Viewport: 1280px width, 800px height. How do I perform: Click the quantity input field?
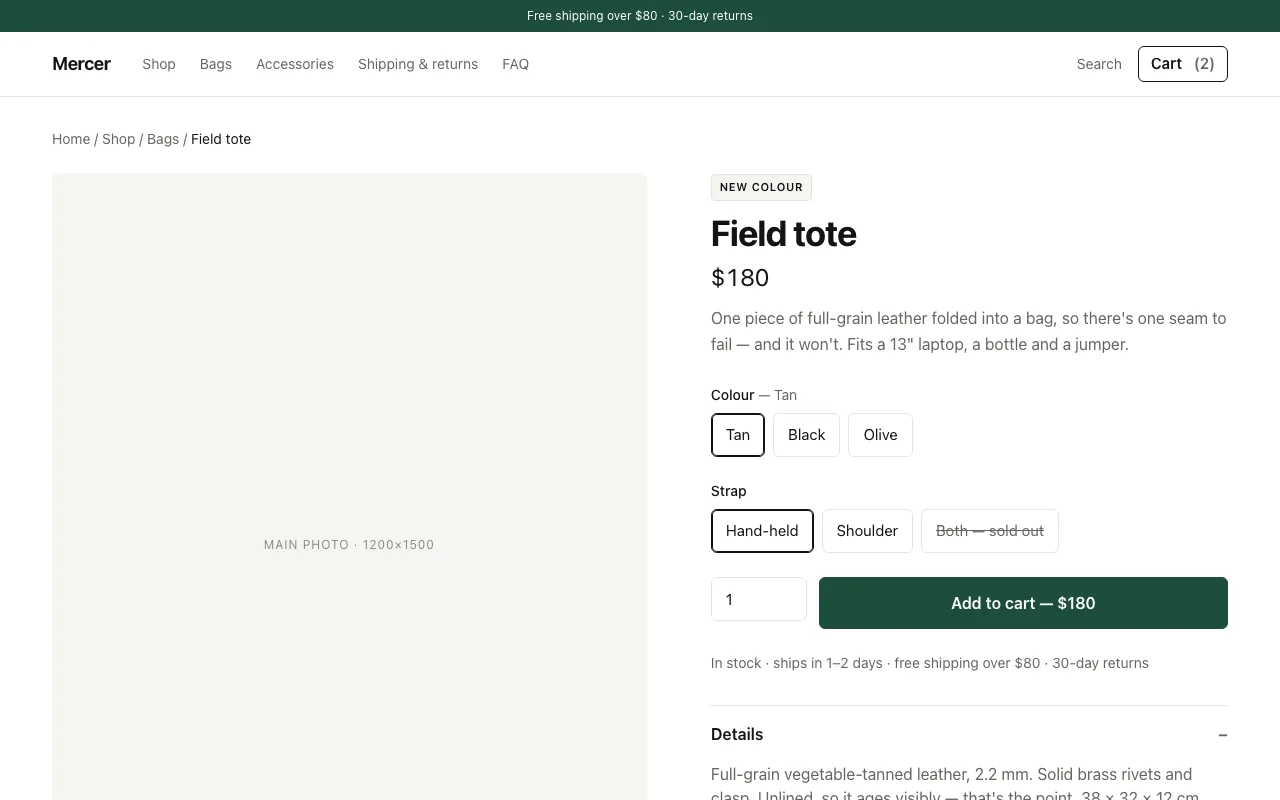point(759,599)
